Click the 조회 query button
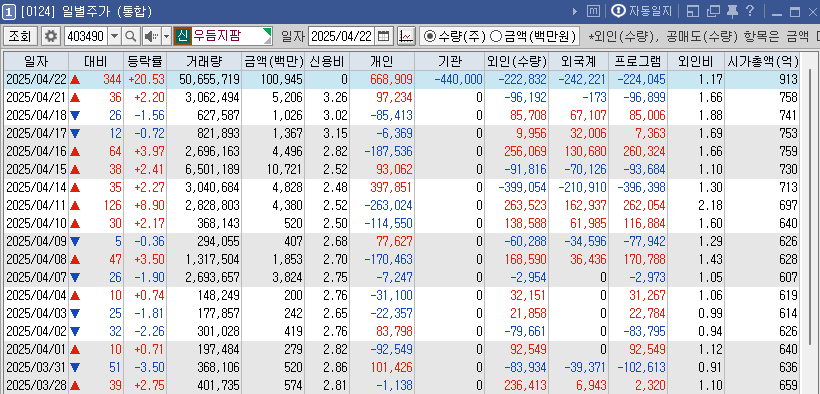The width and height of the screenshot is (820, 394). point(20,36)
